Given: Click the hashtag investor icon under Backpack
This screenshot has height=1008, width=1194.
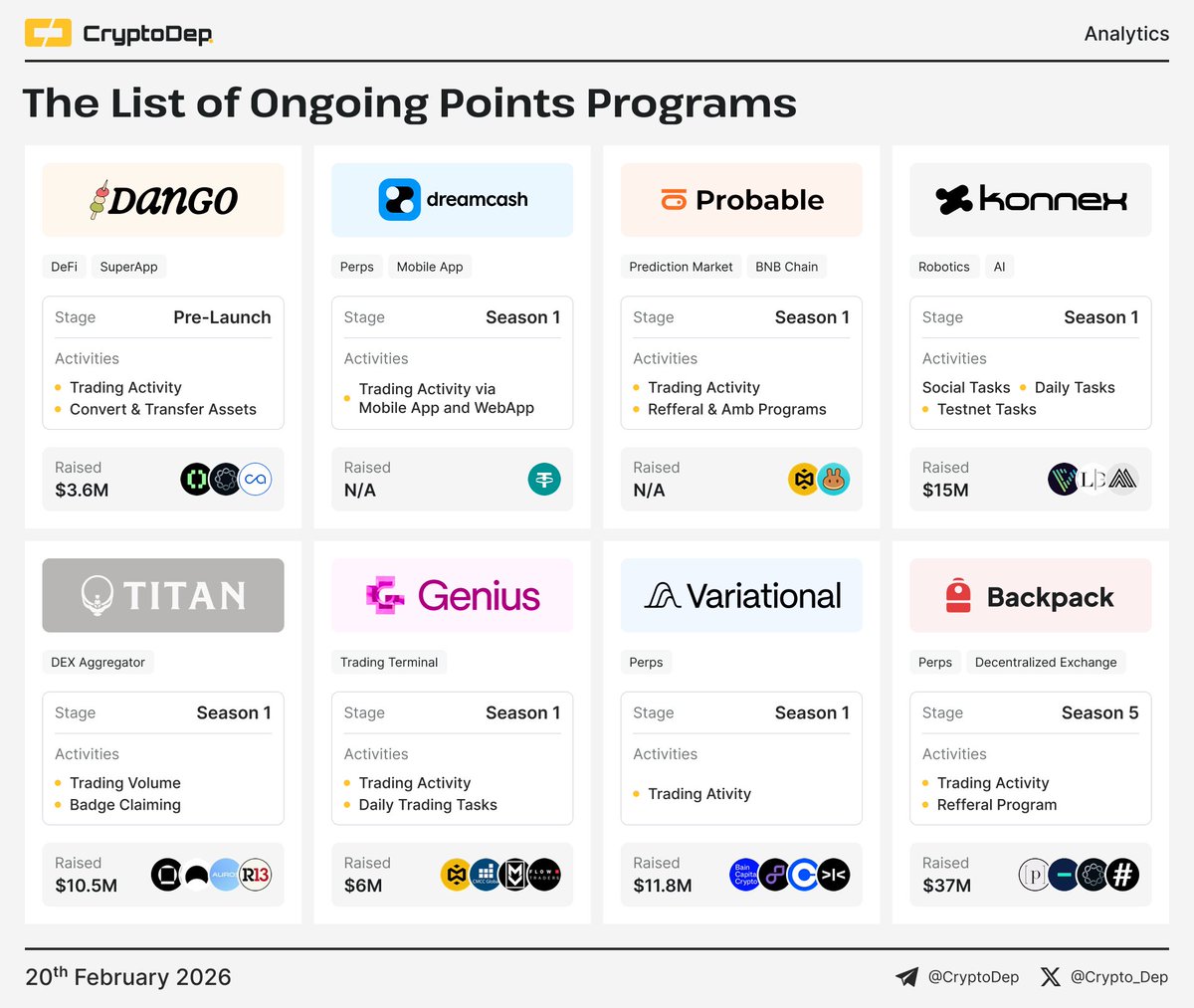Looking at the screenshot, I should 1123,875.
